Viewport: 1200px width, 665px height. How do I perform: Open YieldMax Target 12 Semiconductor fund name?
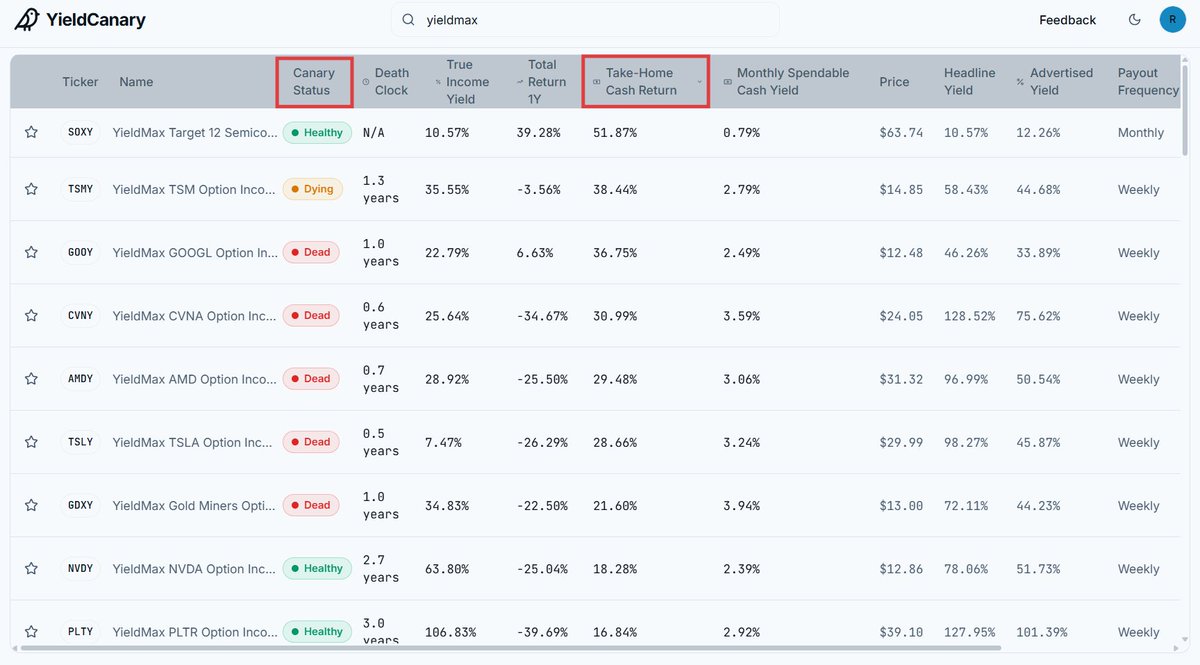pyautogui.click(x=195, y=132)
